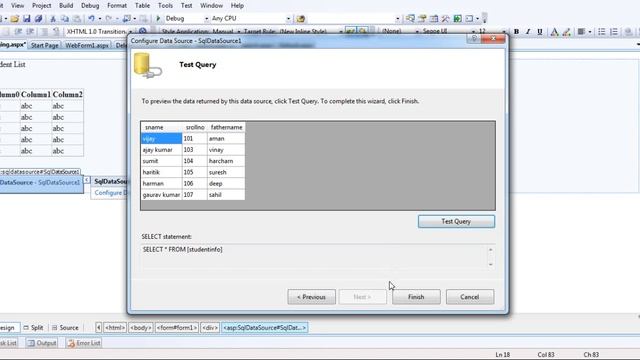Open the Debug configuration dropdown

point(206,19)
